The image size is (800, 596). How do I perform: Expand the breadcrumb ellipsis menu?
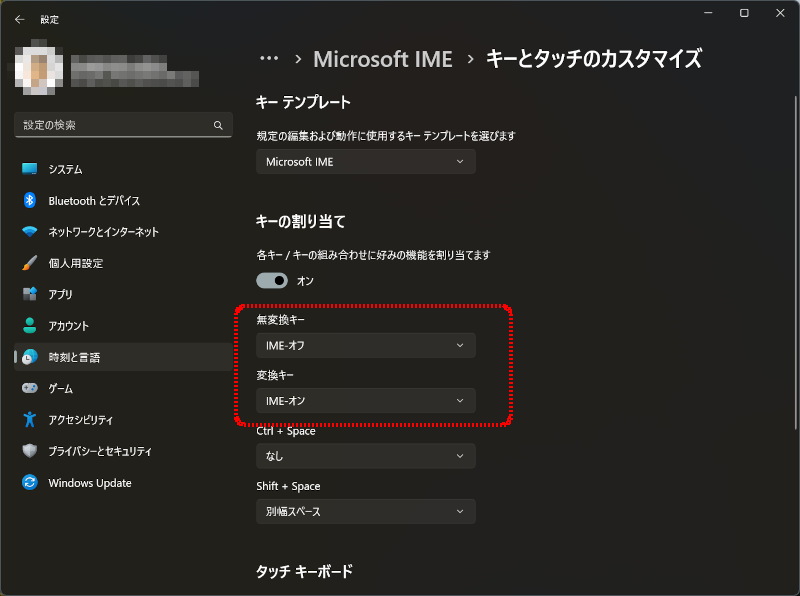[269, 59]
